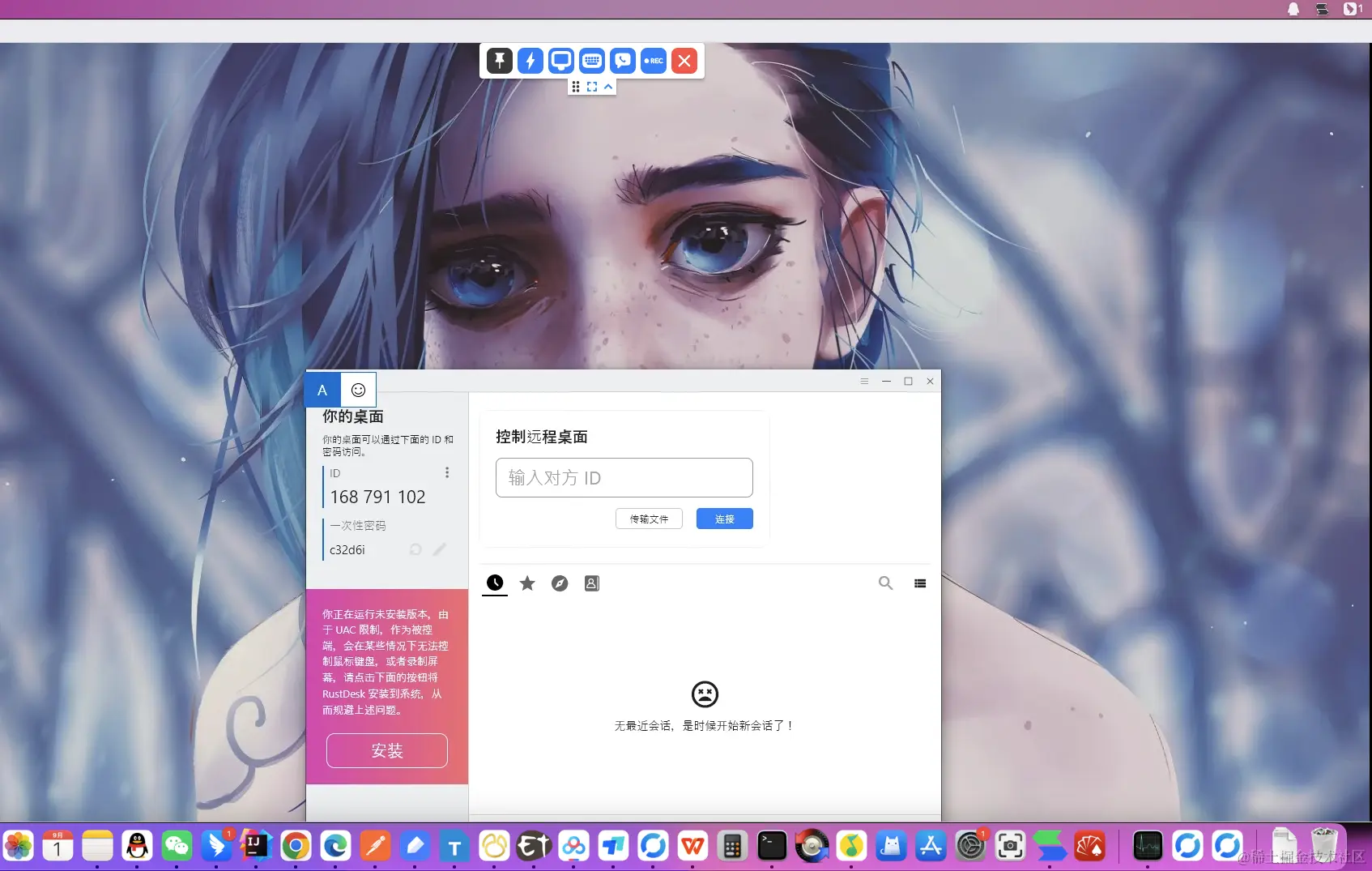Open solitaire card game in Dock
The width and height of the screenshot is (1372, 871).
[x=1089, y=847]
